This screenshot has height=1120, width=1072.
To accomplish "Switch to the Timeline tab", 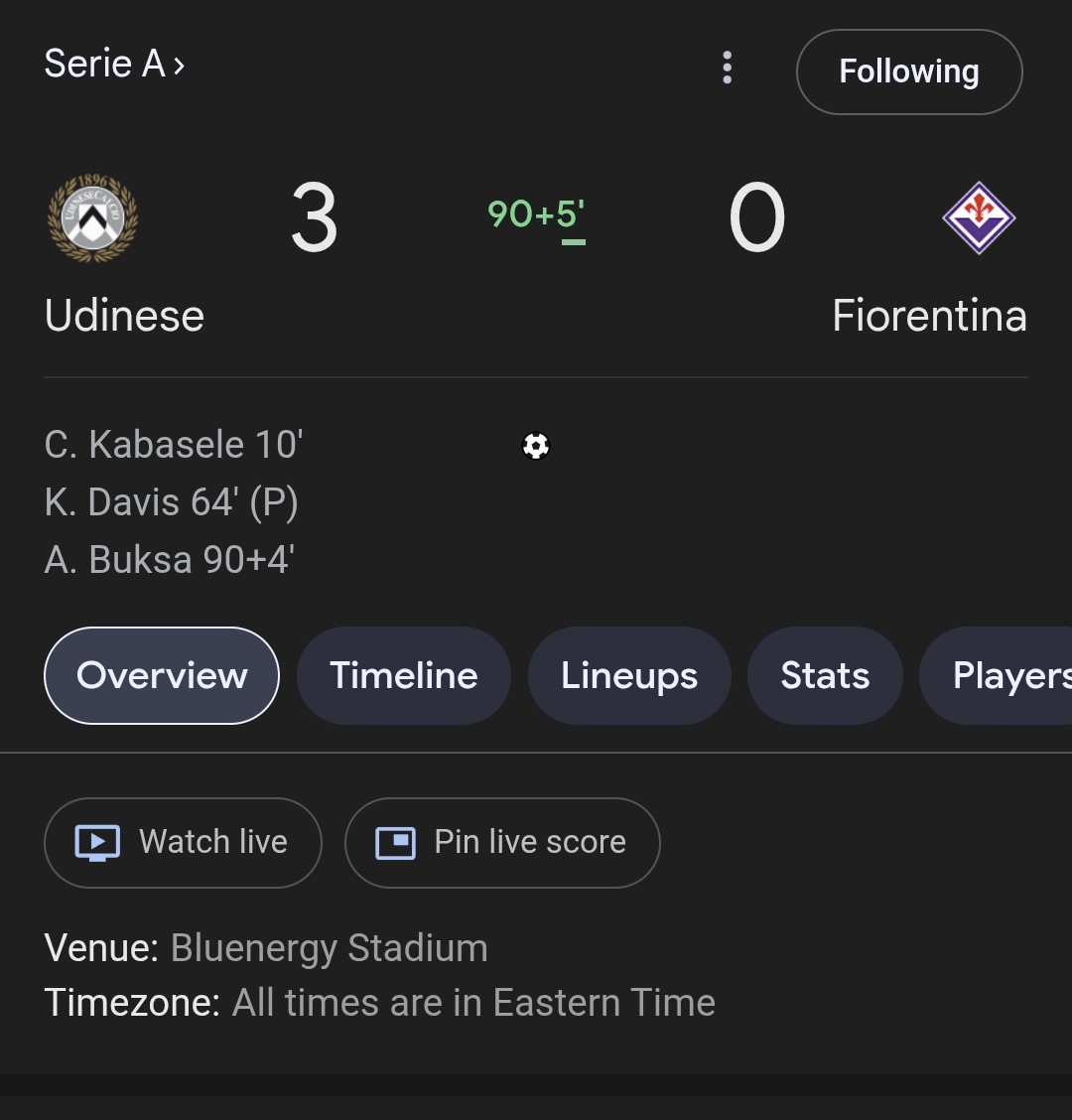I will coord(404,676).
